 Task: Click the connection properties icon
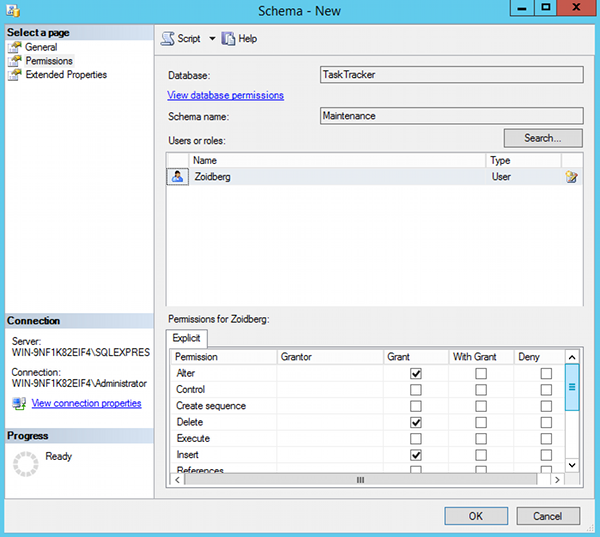19,403
